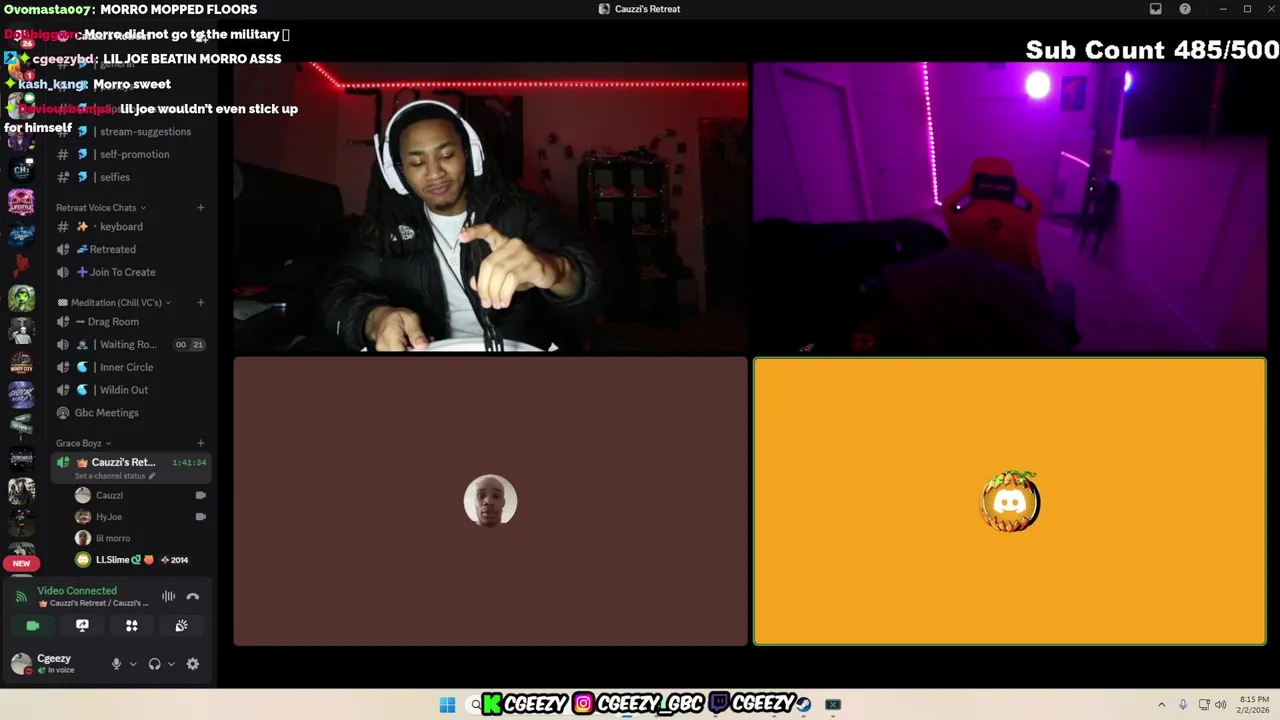Add channel to Retreat Voice Chats

[x=200, y=208]
